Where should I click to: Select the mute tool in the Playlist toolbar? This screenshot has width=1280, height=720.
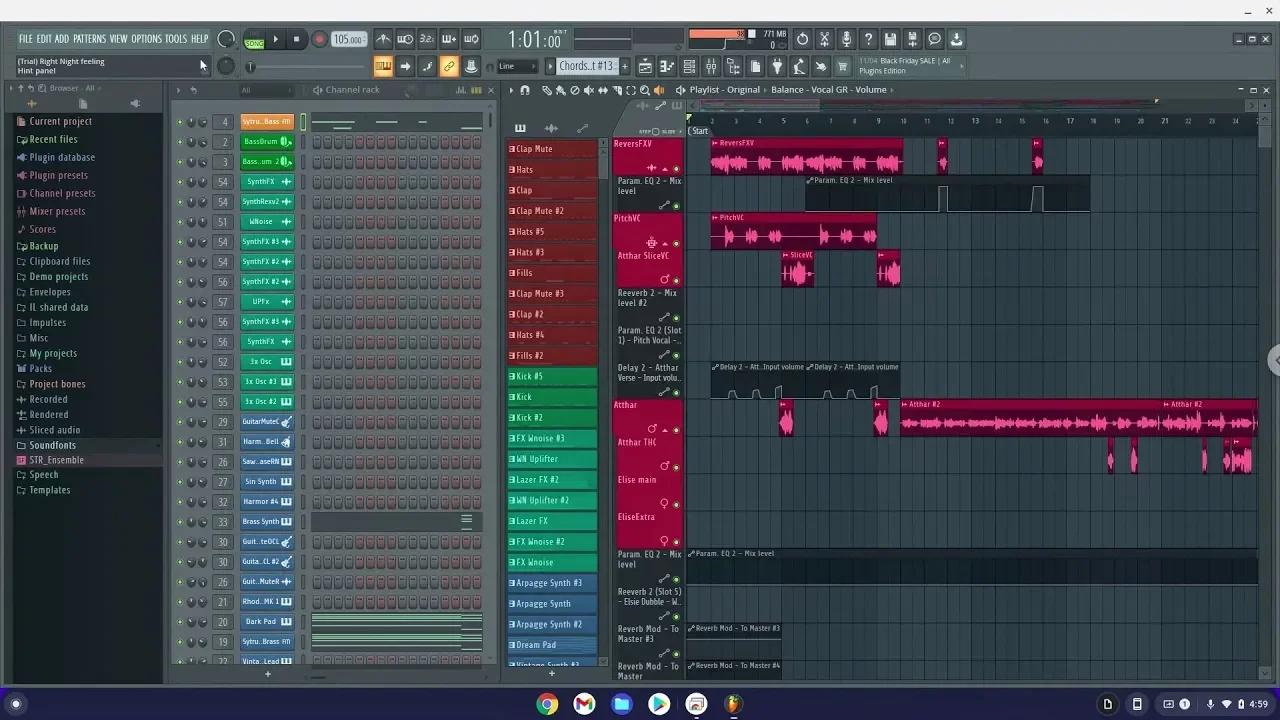[588, 91]
